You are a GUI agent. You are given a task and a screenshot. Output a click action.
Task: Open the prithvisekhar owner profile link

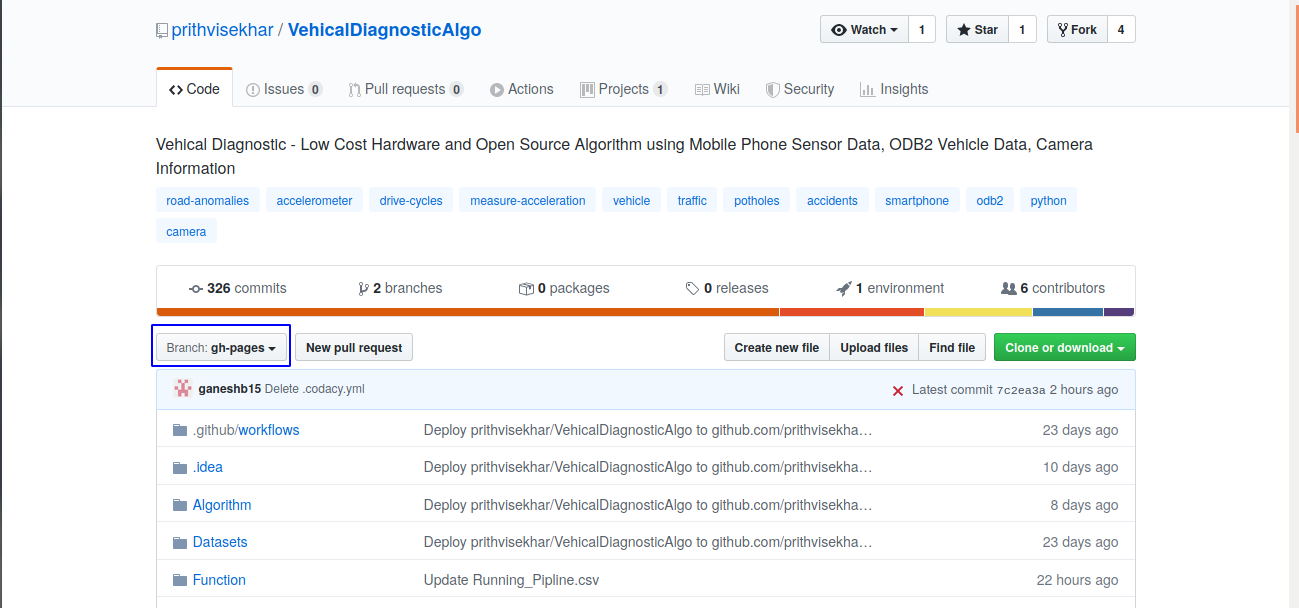222,30
